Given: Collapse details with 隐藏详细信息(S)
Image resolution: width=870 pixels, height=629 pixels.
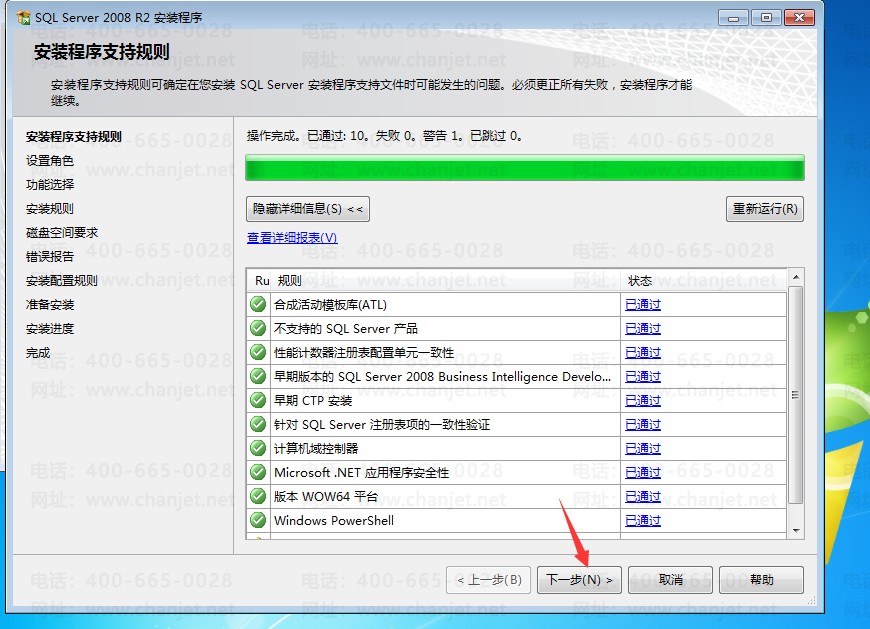Looking at the screenshot, I should 308,209.
